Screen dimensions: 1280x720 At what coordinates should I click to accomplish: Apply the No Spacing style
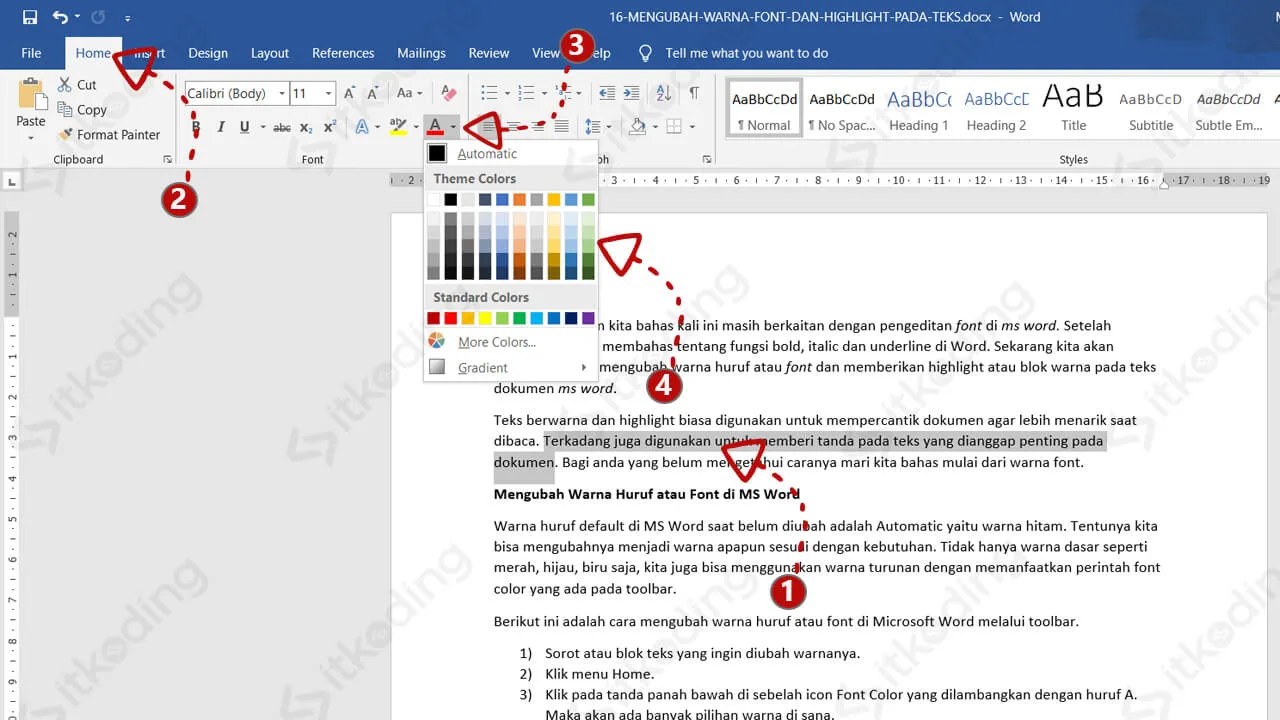[842, 108]
